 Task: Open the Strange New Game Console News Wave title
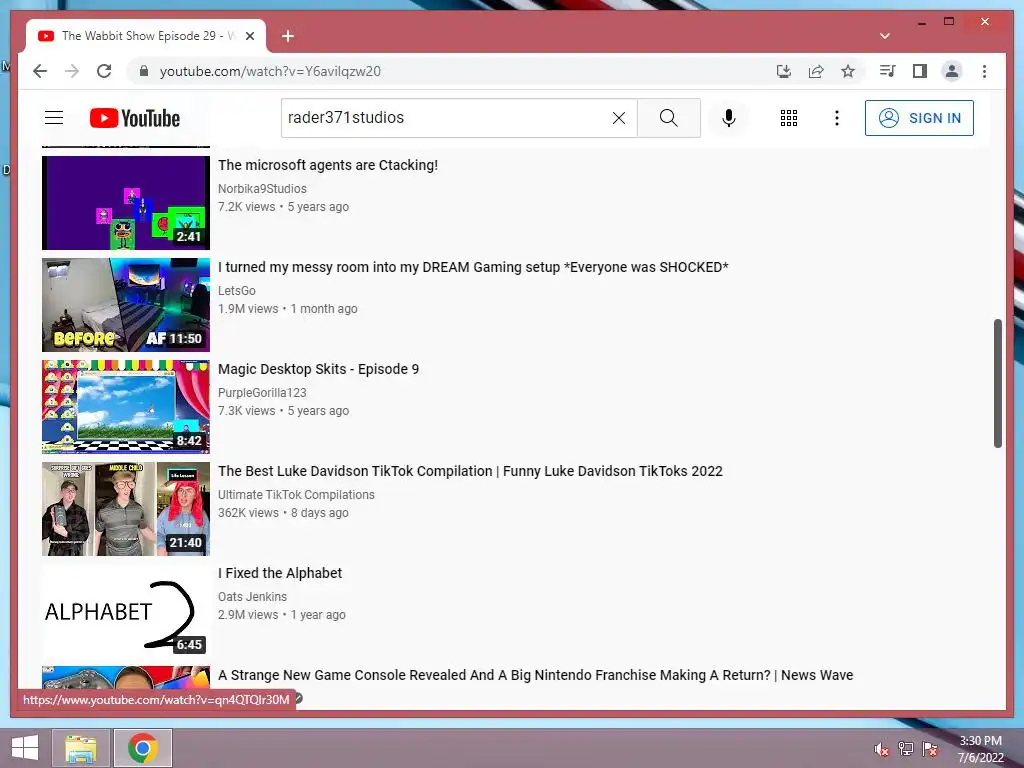tap(536, 675)
